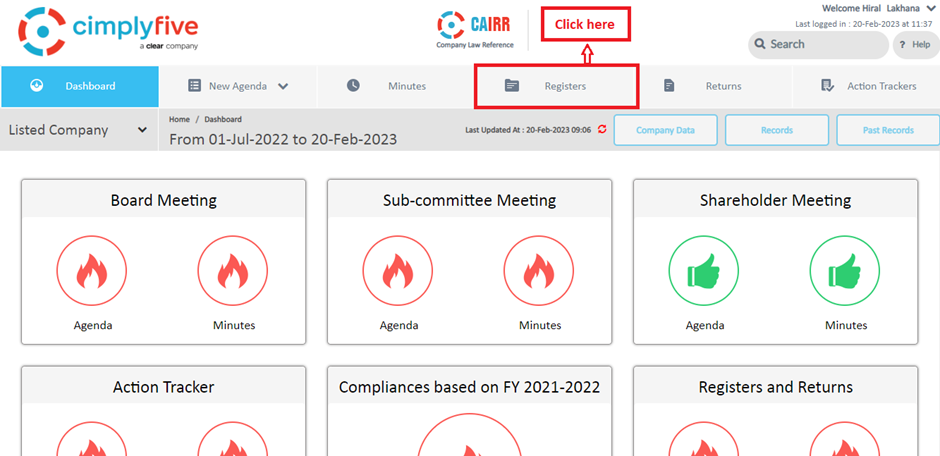Open Sub-committee Meeting Agenda fire icon
The height and width of the screenshot is (456, 940).
coord(398,270)
